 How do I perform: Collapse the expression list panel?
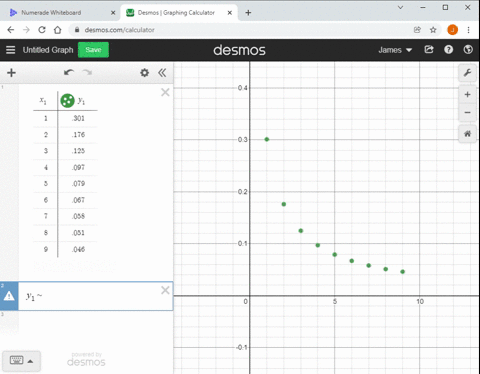pyautogui.click(x=162, y=73)
